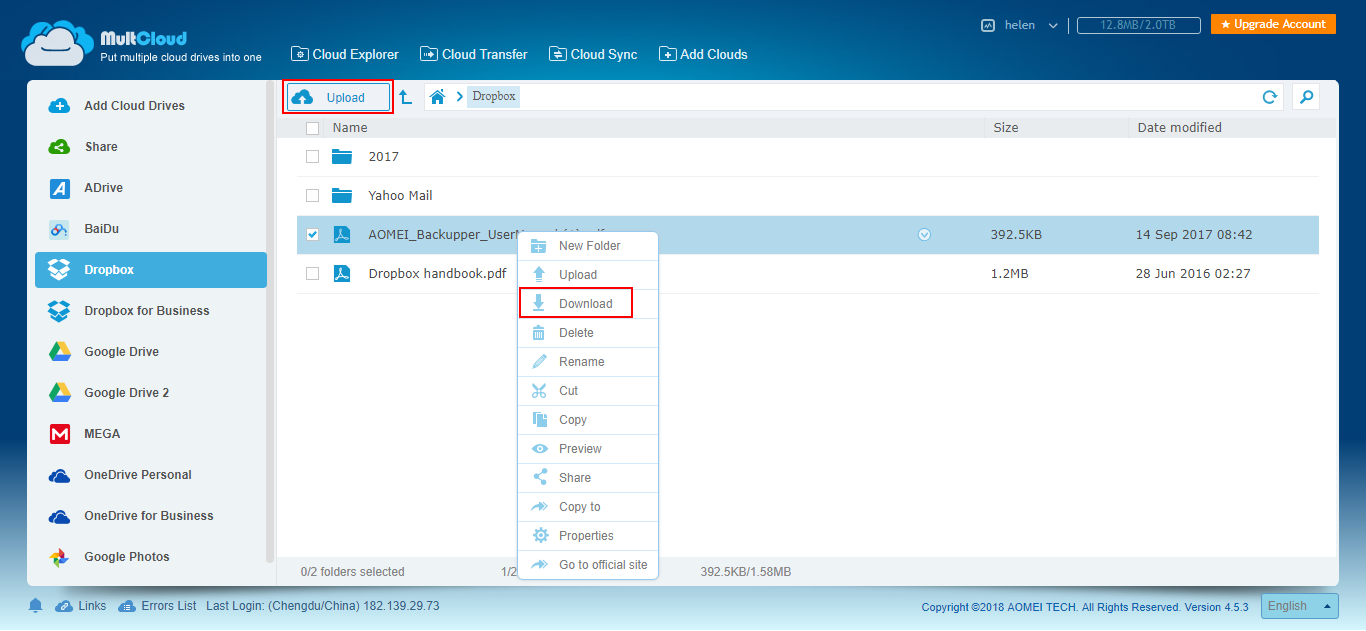Choose Upload from the context menu
Screen dimensions: 1366x631
click(x=588, y=275)
